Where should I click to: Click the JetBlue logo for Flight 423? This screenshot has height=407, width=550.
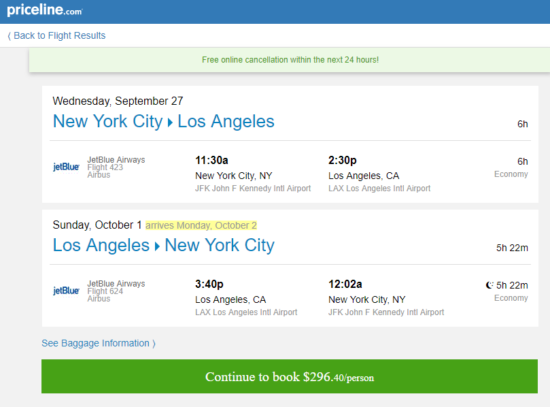(66, 167)
